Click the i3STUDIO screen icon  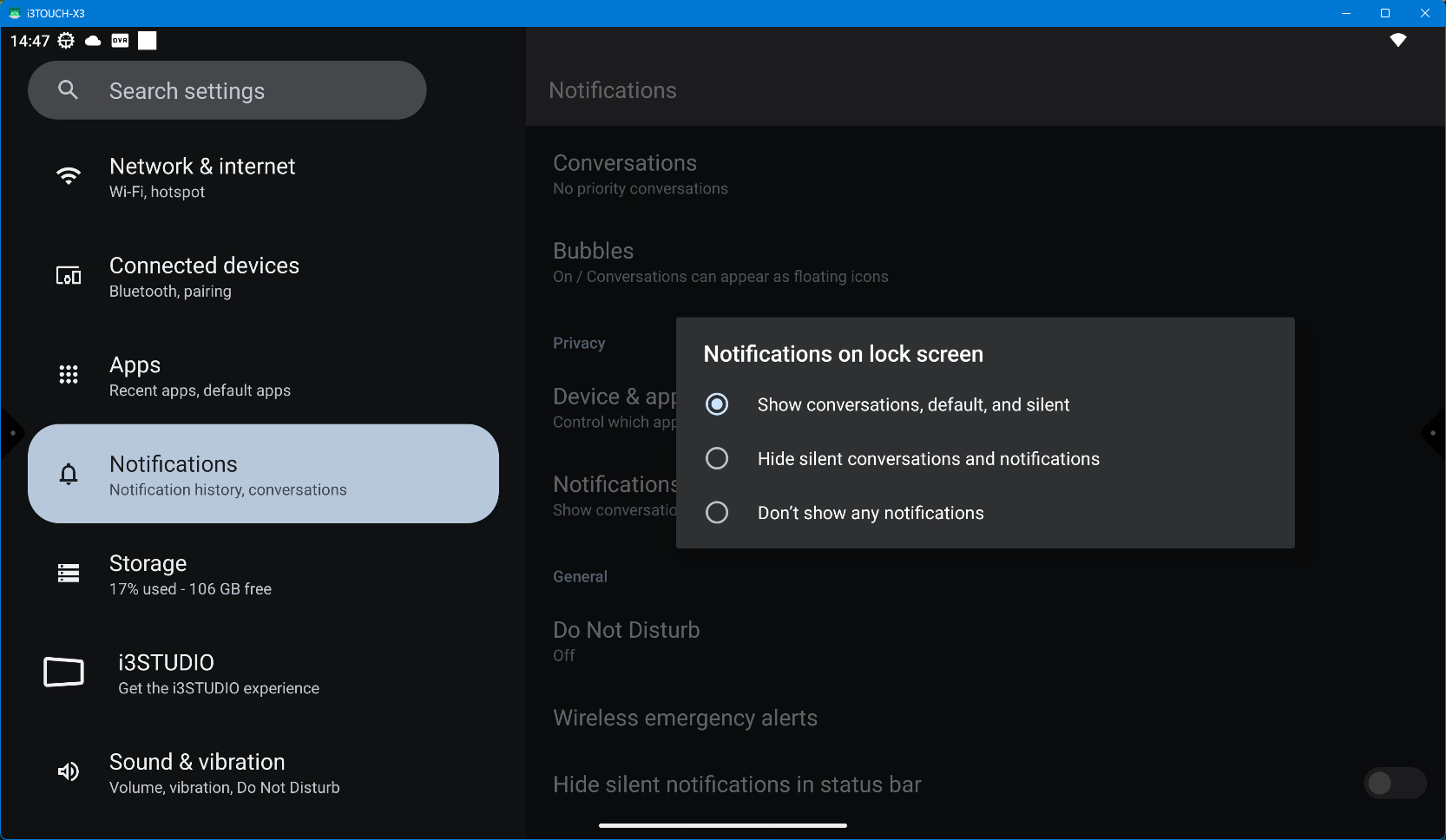coord(64,673)
